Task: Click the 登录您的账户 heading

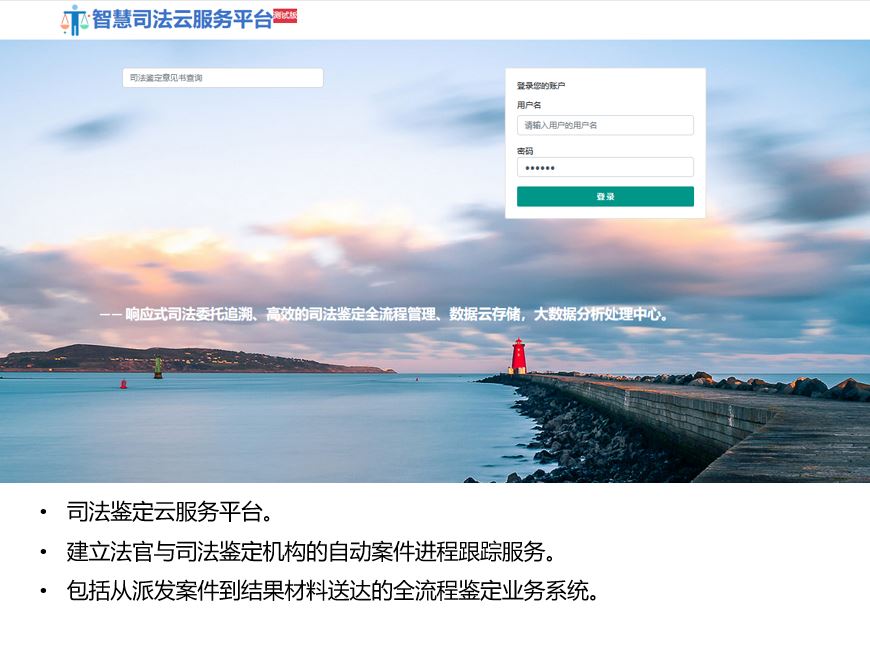Action: pos(541,85)
